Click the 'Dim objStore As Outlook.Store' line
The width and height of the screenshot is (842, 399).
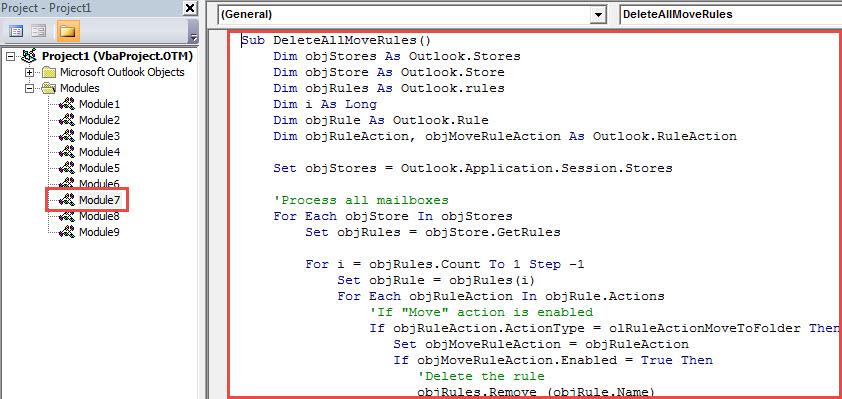click(x=389, y=72)
